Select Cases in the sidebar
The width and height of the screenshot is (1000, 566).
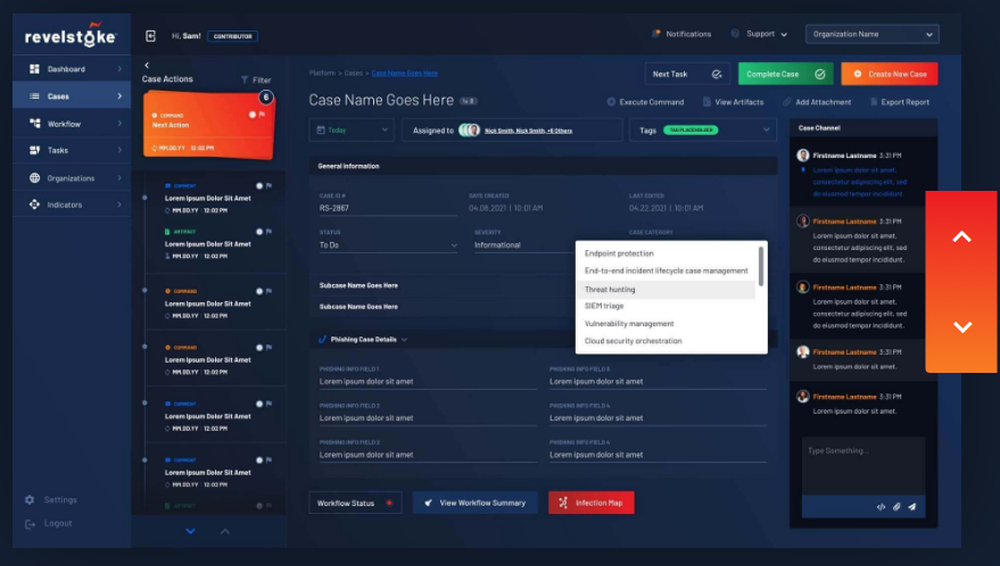click(x=71, y=96)
